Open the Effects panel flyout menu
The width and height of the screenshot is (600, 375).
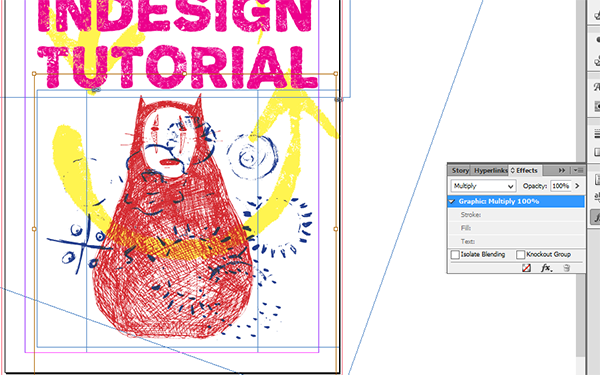(x=578, y=170)
